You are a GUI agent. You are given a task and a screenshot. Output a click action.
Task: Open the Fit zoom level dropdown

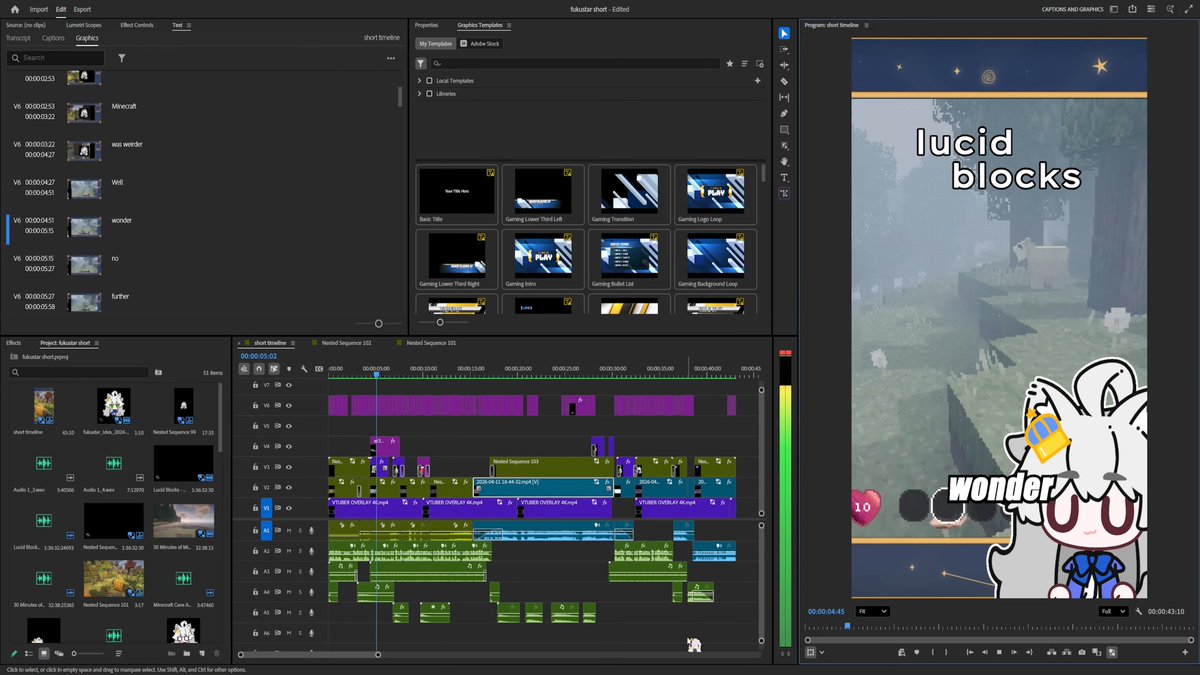(872, 611)
